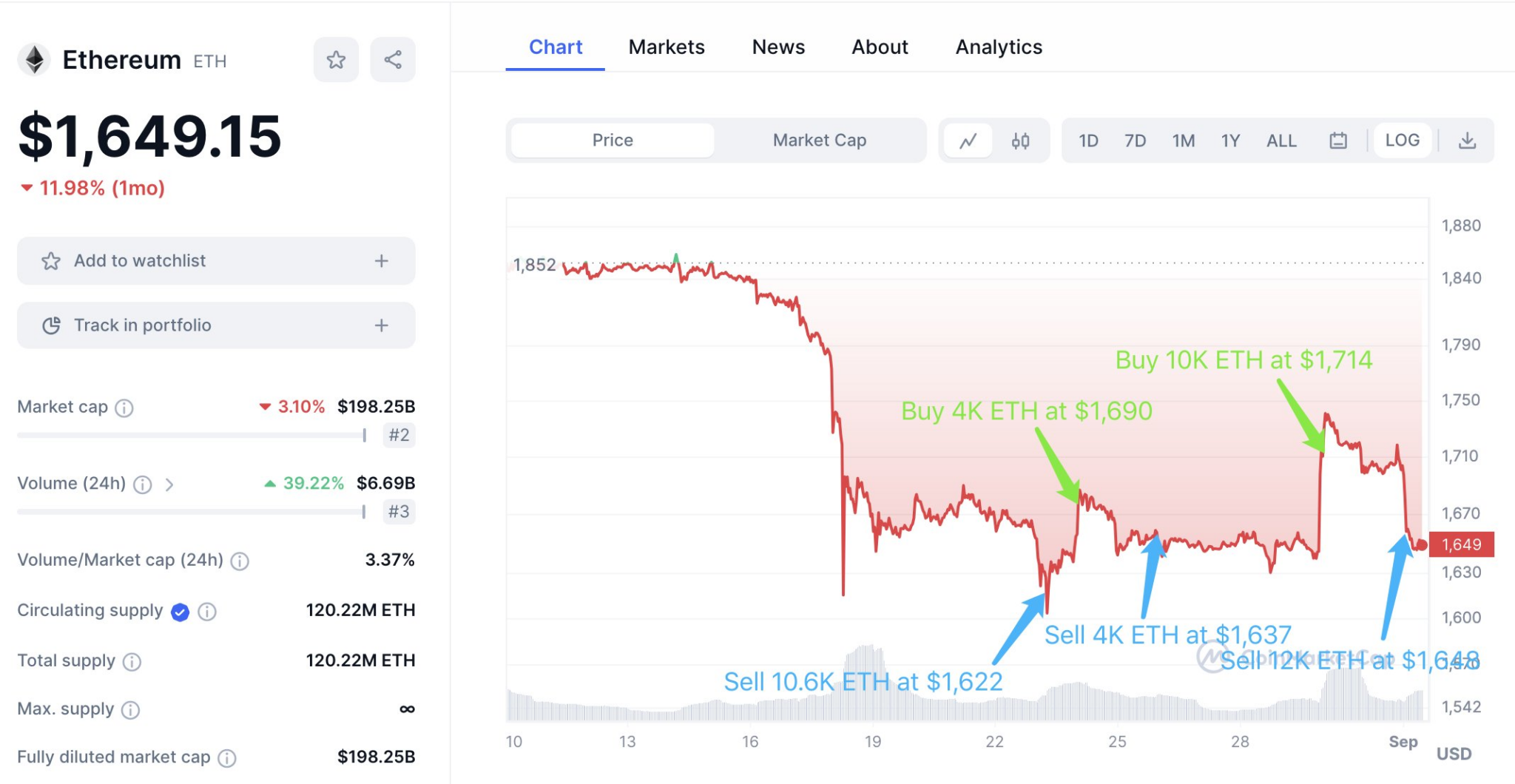Select the Price view toggle
Image resolution: width=1515 pixels, height=784 pixels.
coord(611,140)
